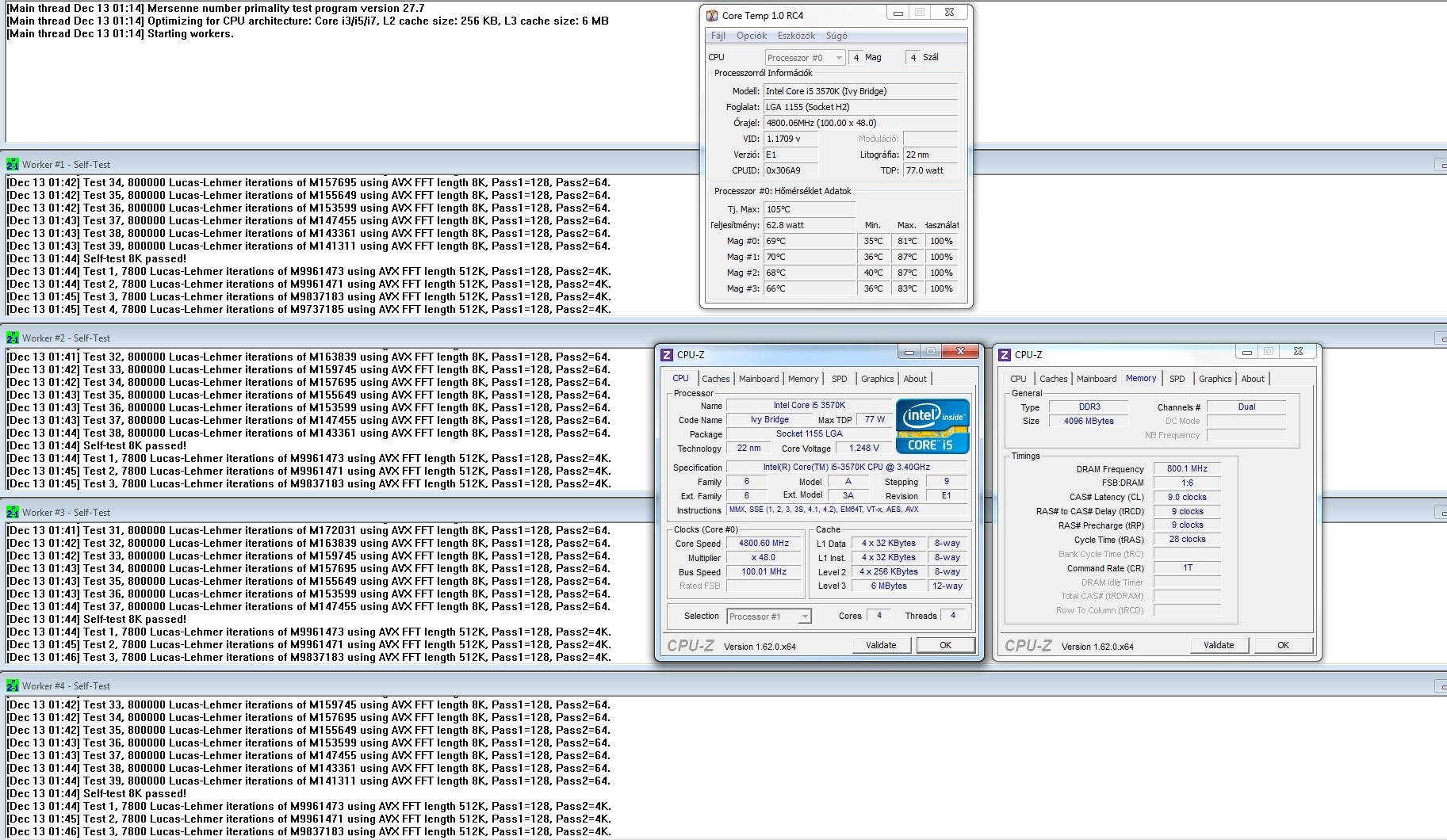The height and width of the screenshot is (840, 1447).
Task: Click OK in the CPU-Z window showing CPU info
Action: pyautogui.click(x=945, y=645)
